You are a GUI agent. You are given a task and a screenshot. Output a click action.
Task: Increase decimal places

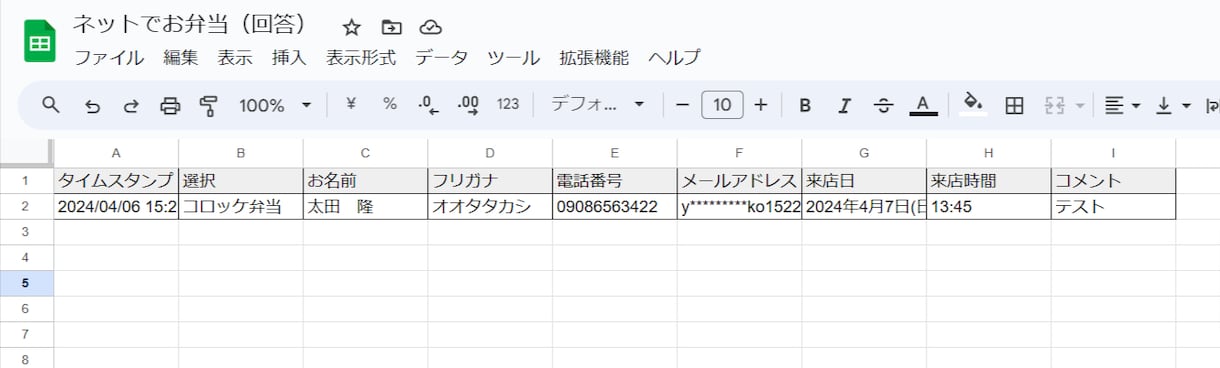[x=468, y=104]
